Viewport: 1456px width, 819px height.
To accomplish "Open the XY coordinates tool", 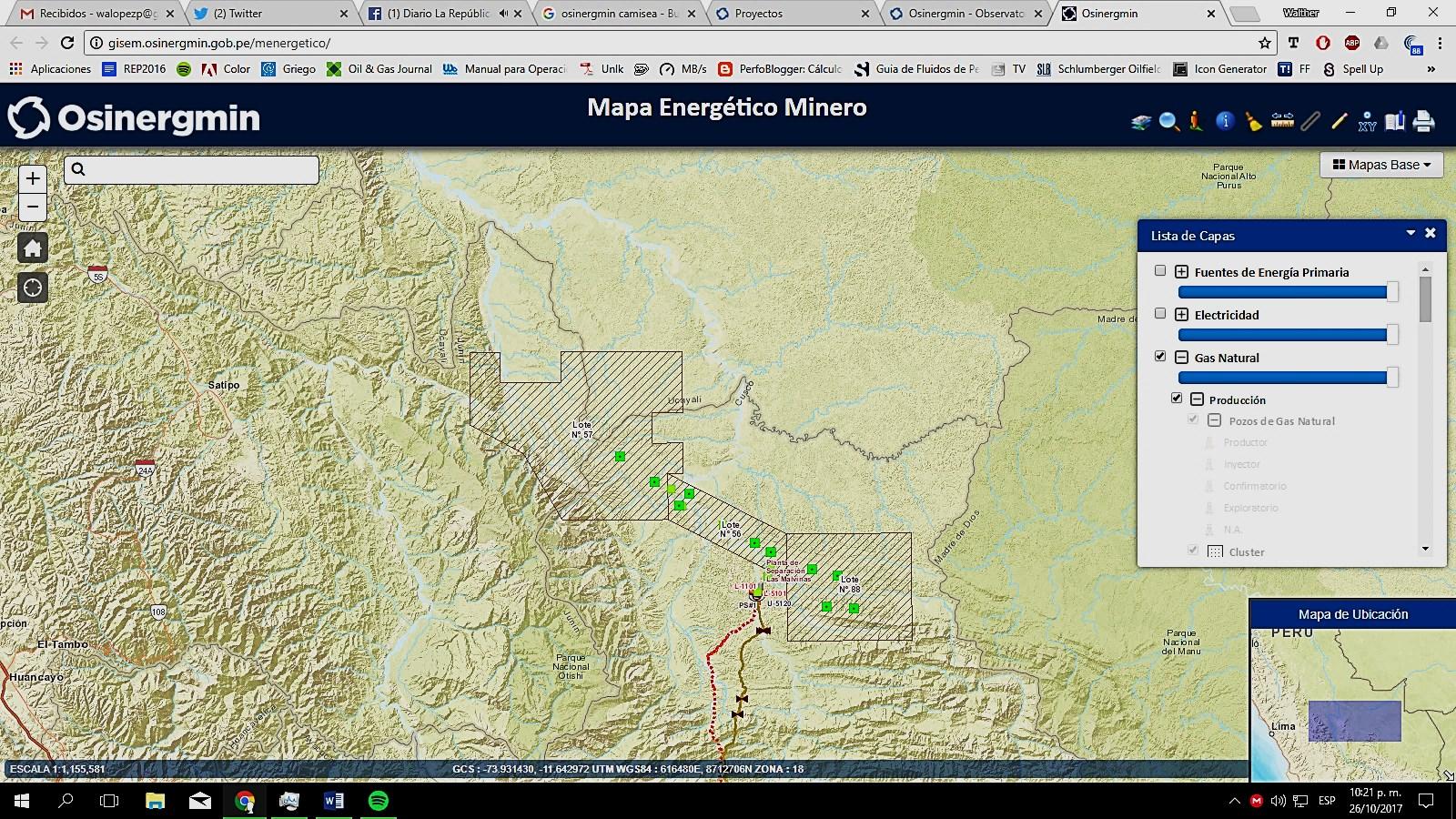I will [x=1367, y=121].
